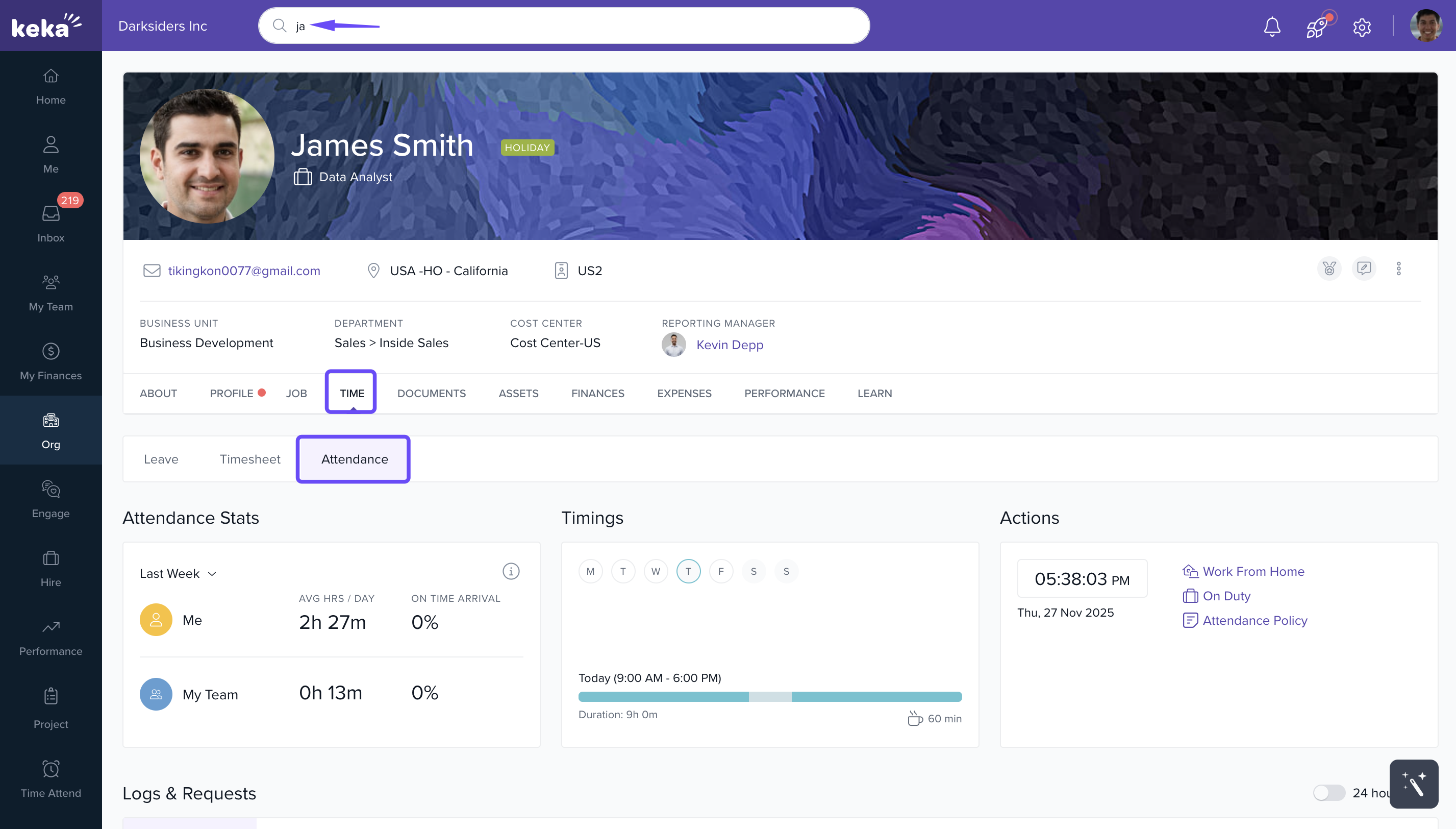This screenshot has width=1456, height=829.
Task: Click the praise medal icon
Action: click(x=1329, y=269)
